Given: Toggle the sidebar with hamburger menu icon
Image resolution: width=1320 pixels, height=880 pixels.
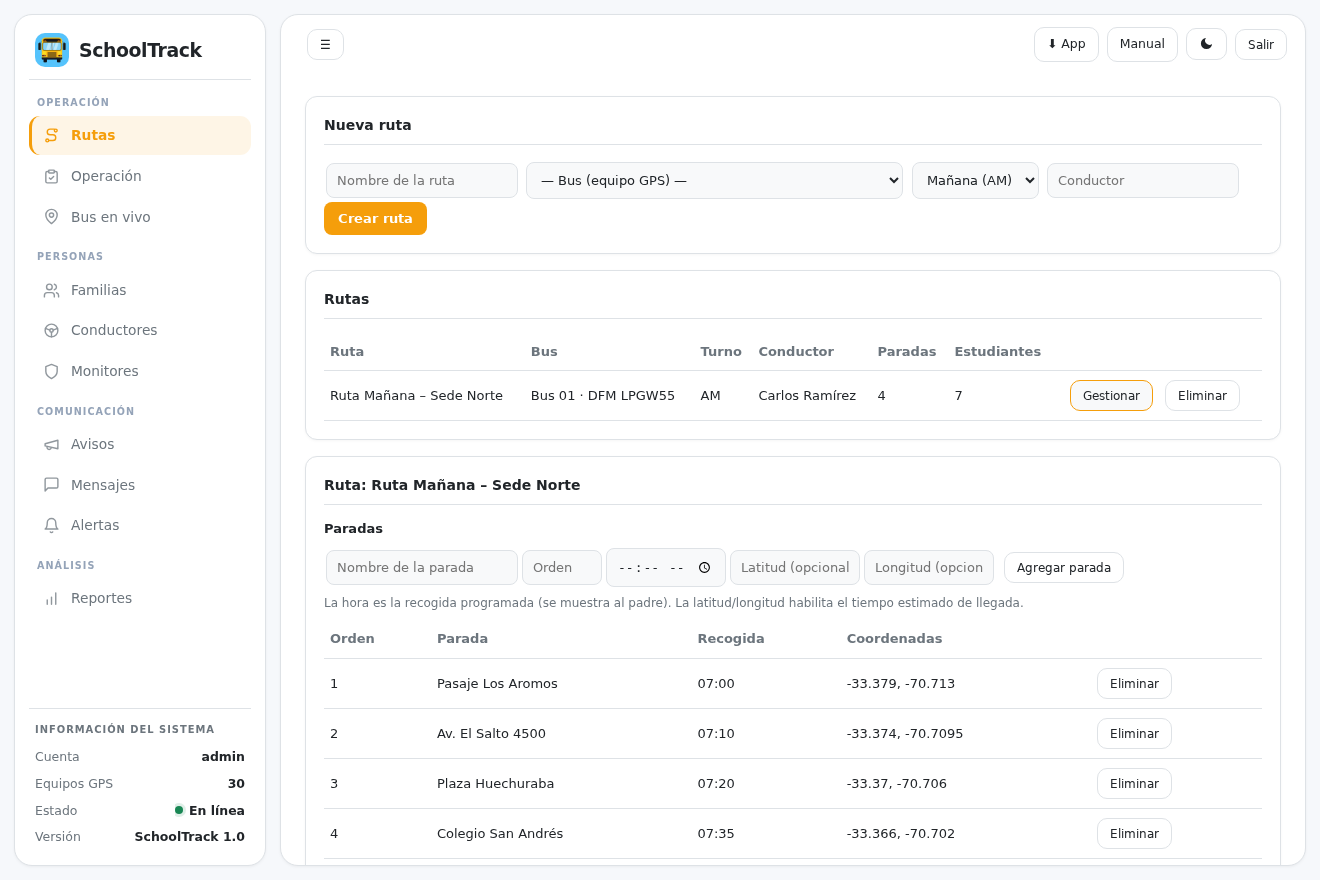Looking at the screenshot, I should coord(325,44).
